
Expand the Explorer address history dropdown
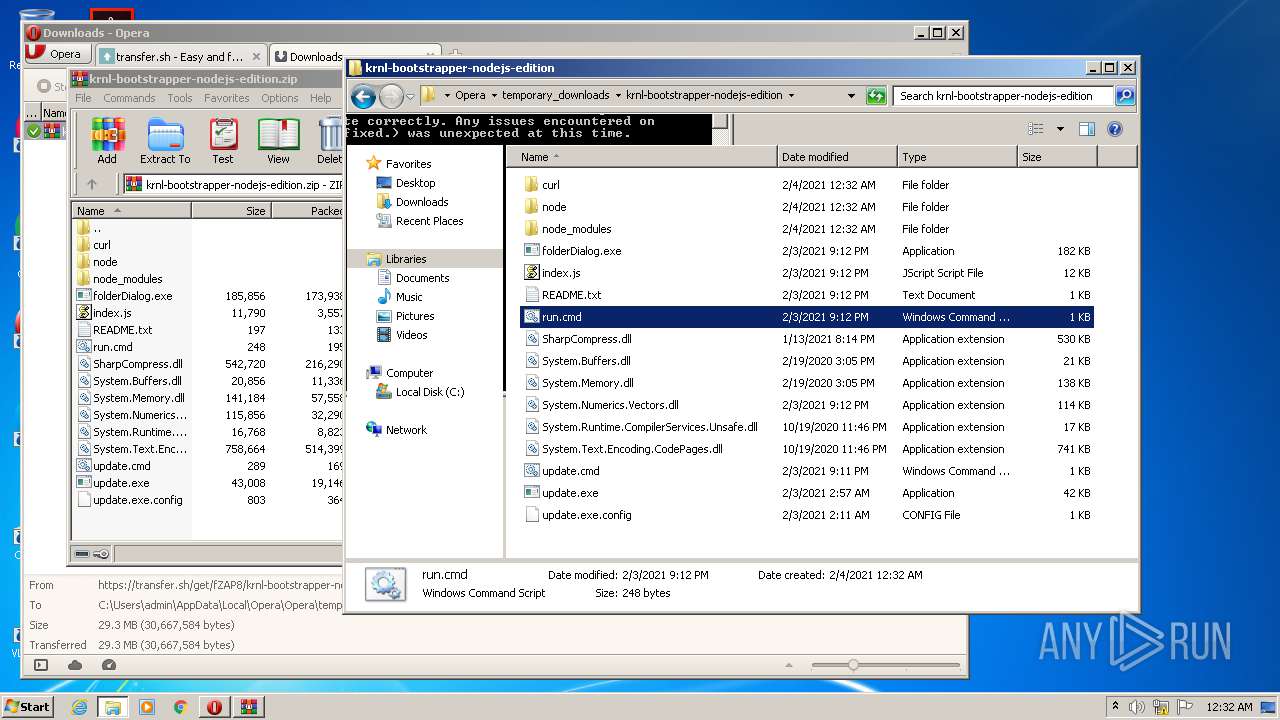click(851, 96)
